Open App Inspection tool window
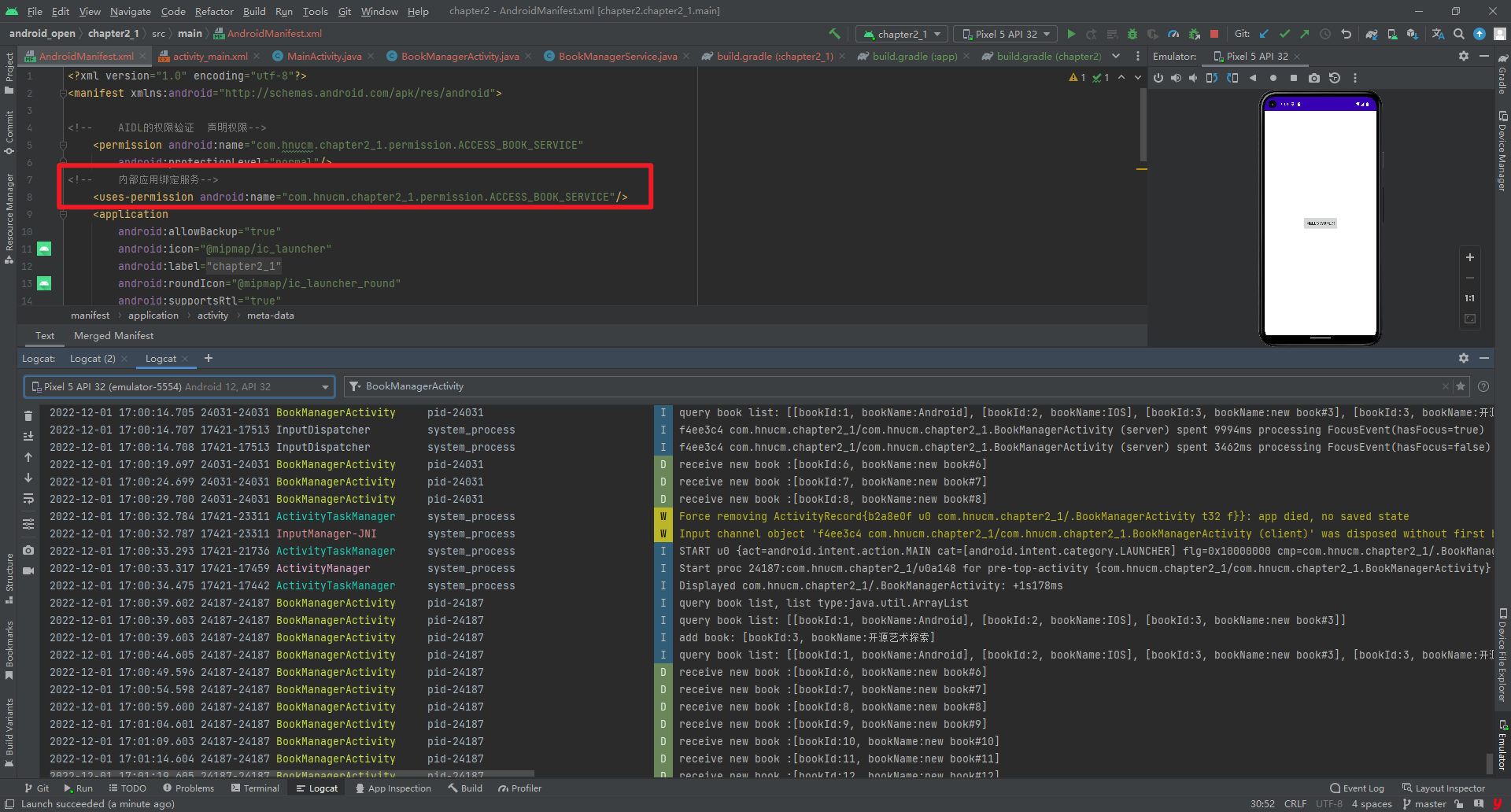1511x812 pixels. click(x=393, y=788)
